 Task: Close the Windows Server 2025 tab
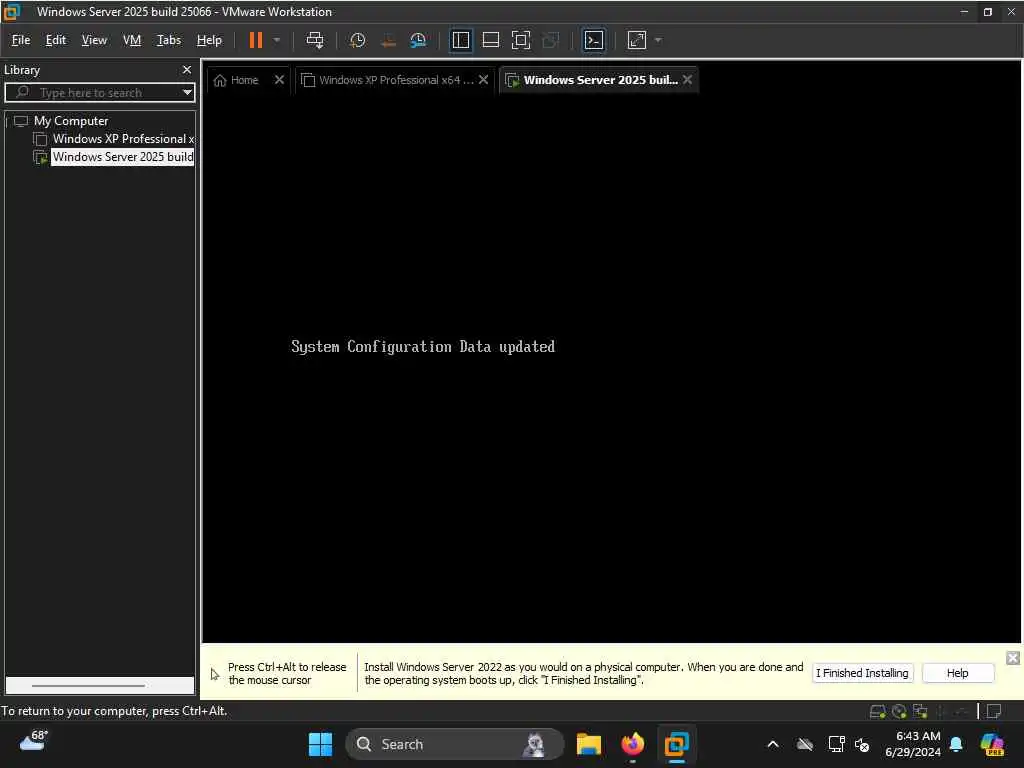click(x=687, y=80)
